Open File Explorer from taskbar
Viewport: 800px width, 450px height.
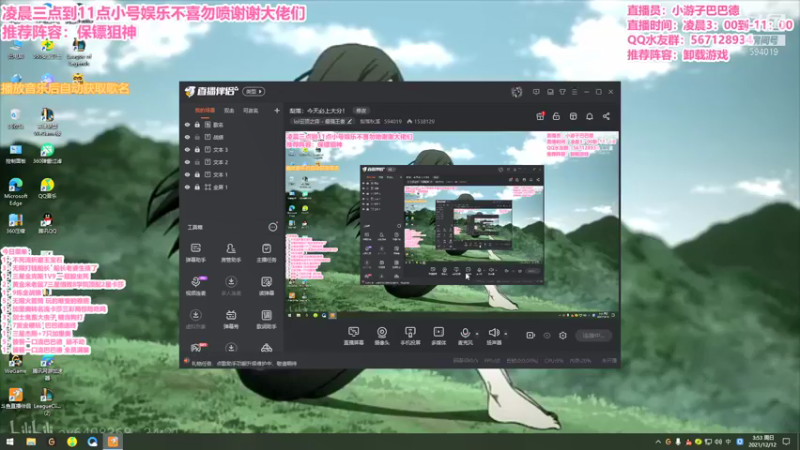[x=31, y=442]
